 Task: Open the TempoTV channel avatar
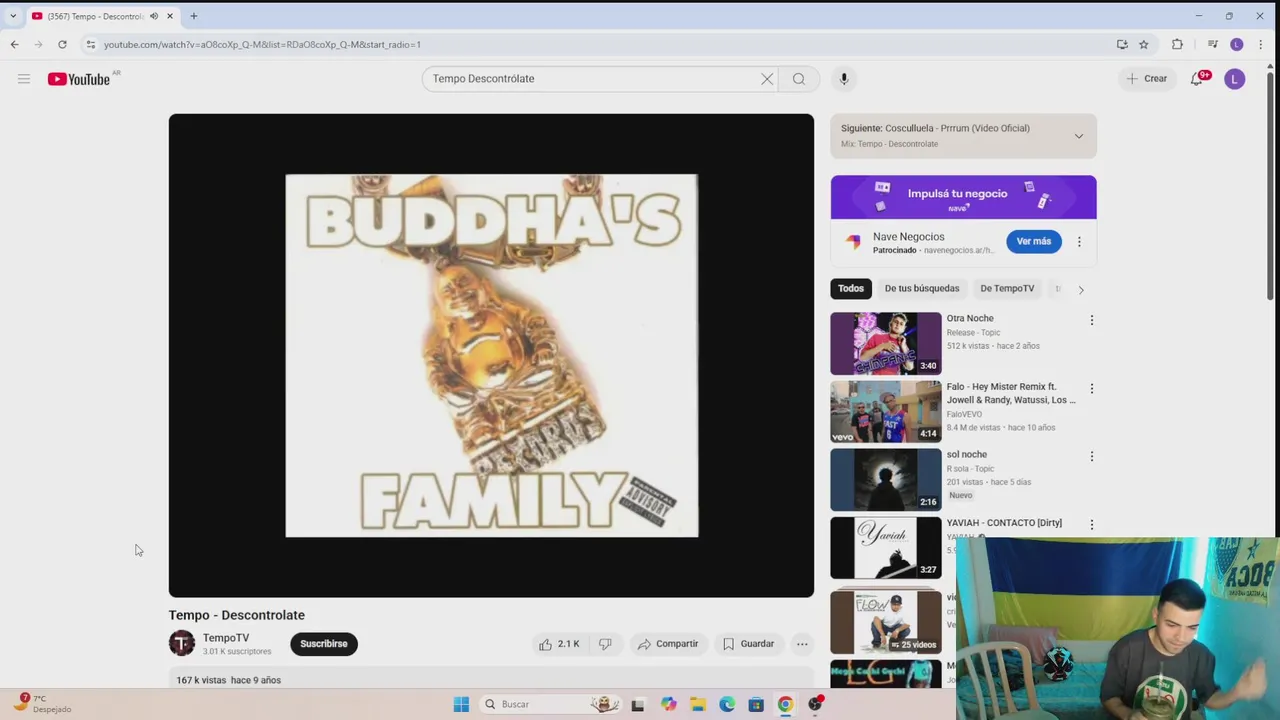pyautogui.click(x=182, y=644)
